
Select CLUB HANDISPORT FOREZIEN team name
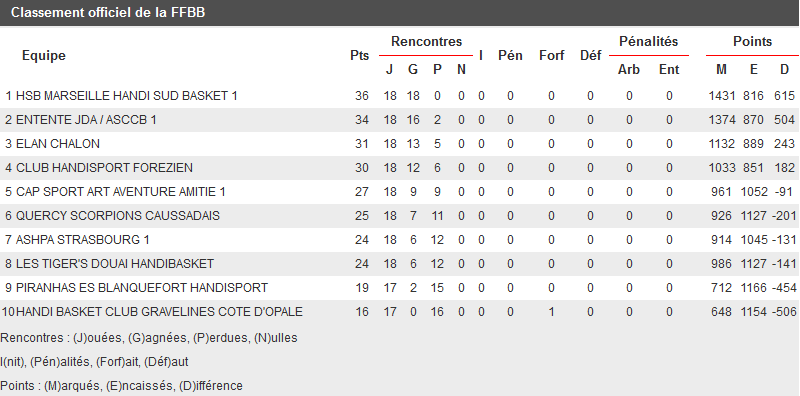pyautogui.click(x=104, y=168)
